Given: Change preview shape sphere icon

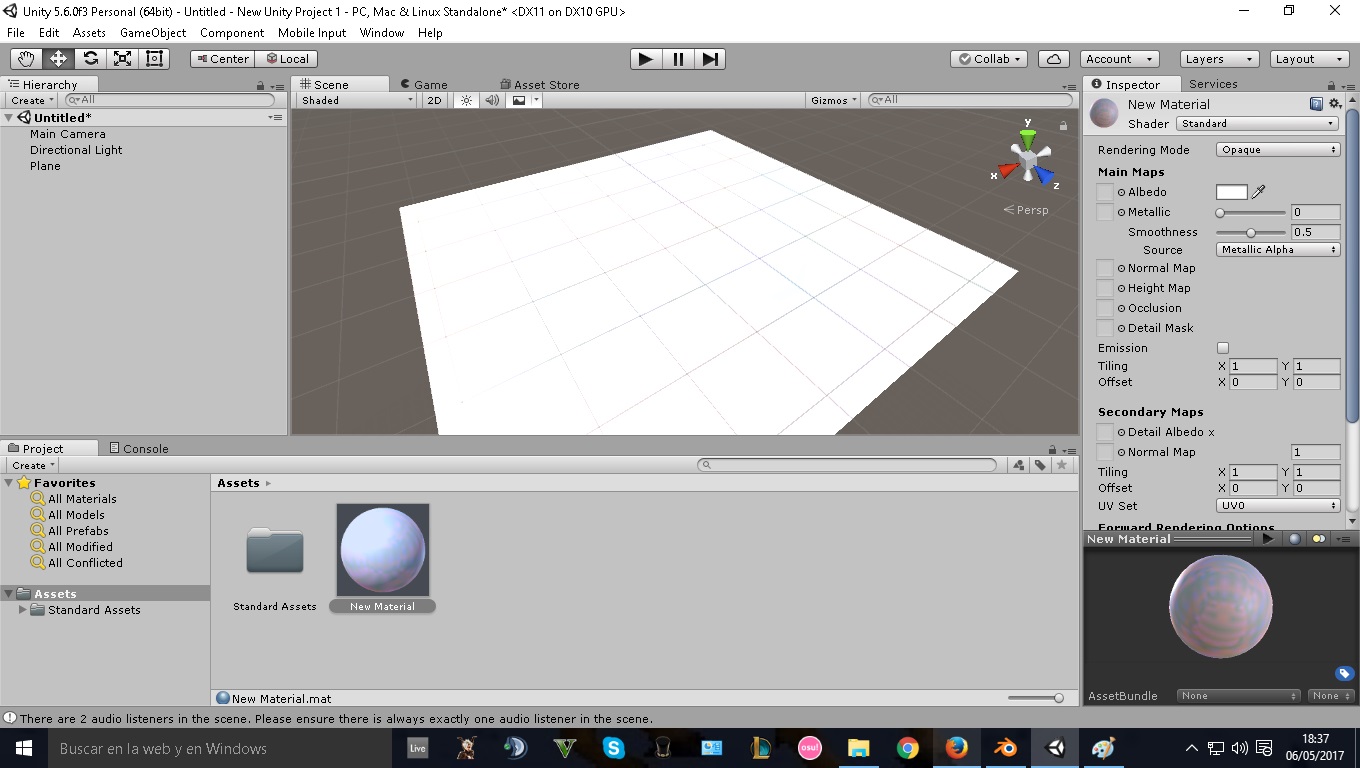Looking at the screenshot, I should (x=1295, y=539).
